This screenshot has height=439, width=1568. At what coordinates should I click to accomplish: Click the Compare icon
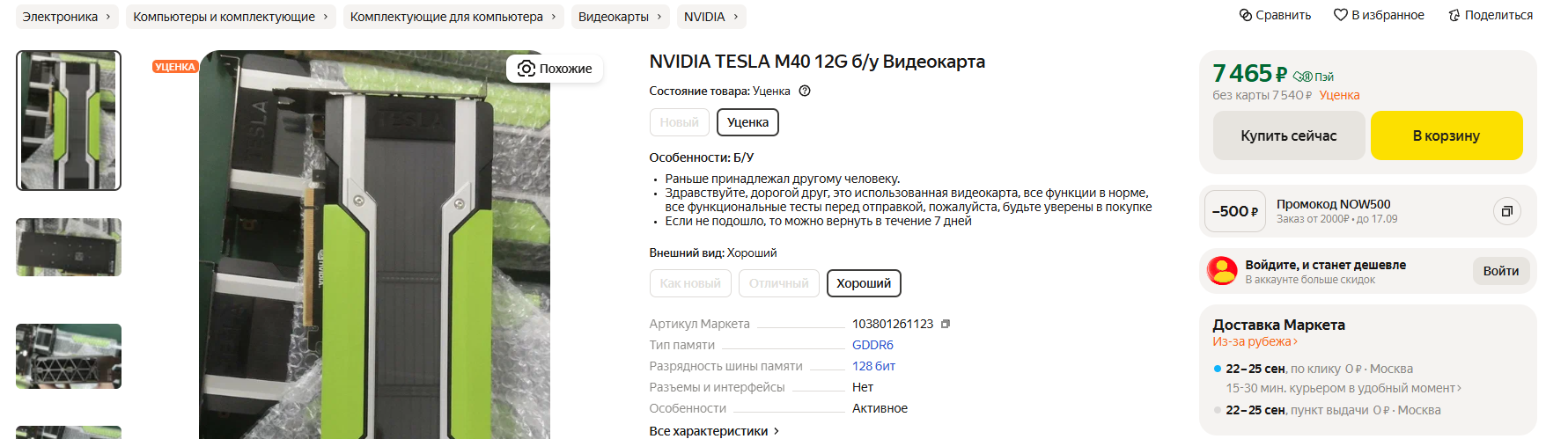(1245, 15)
